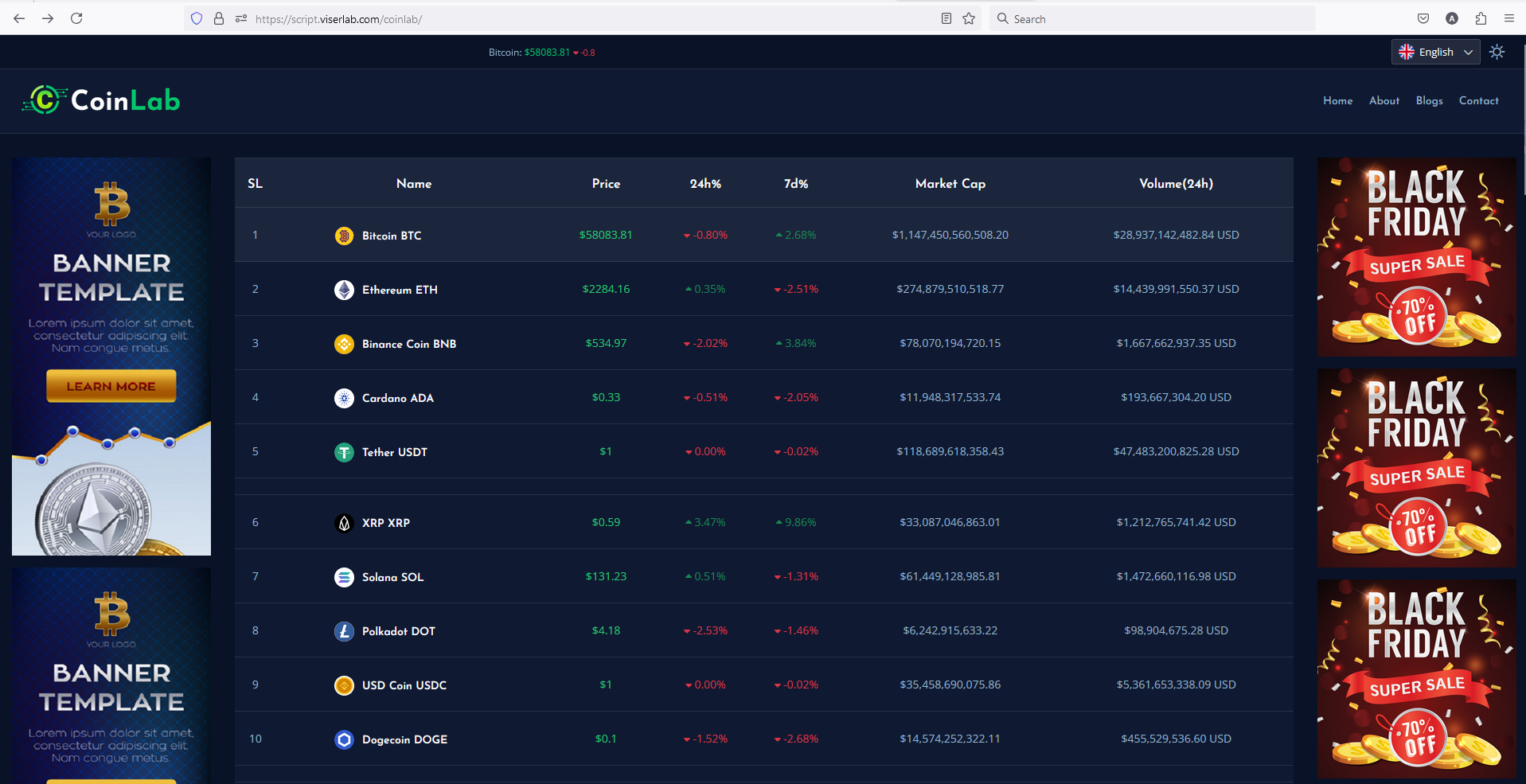This screenshot has width=1526, height=784.
Task: Toggle the light/dark theme sun icon
Action: [x=1497, y=52]
